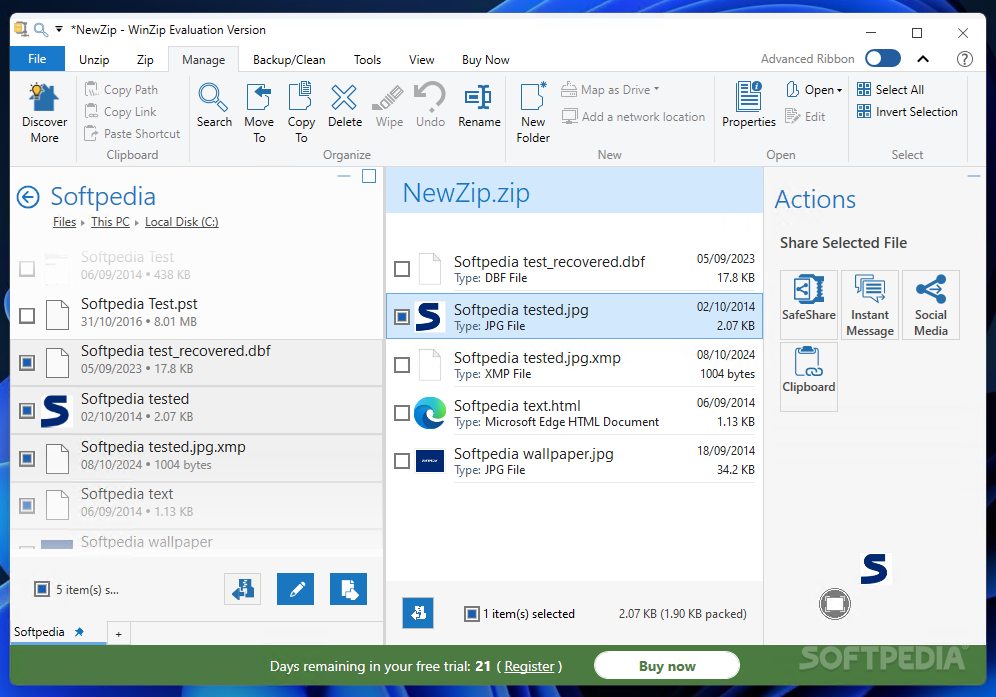Click the Copy Link command
The image size is (996, 697).
(x=121, y=112)
